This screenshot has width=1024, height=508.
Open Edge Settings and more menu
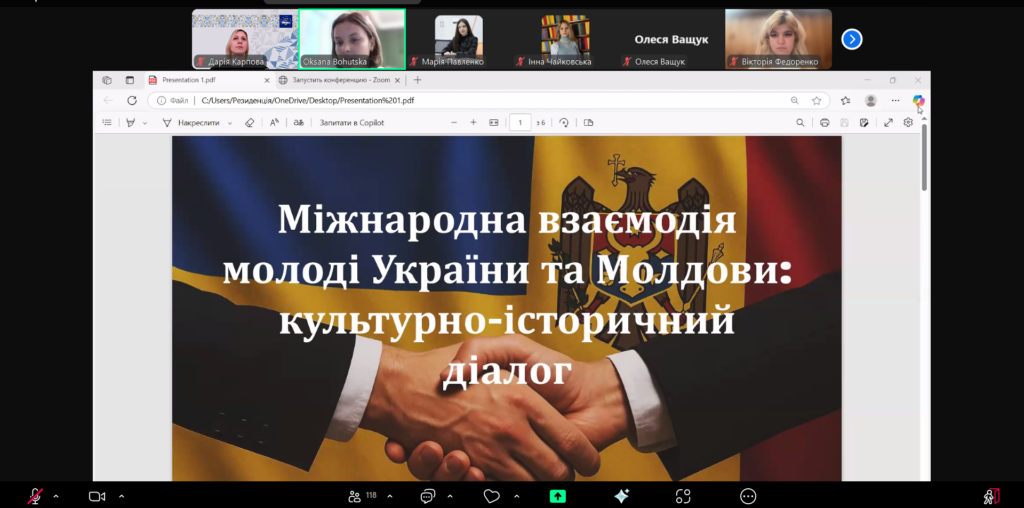click(x=895, y=101)
